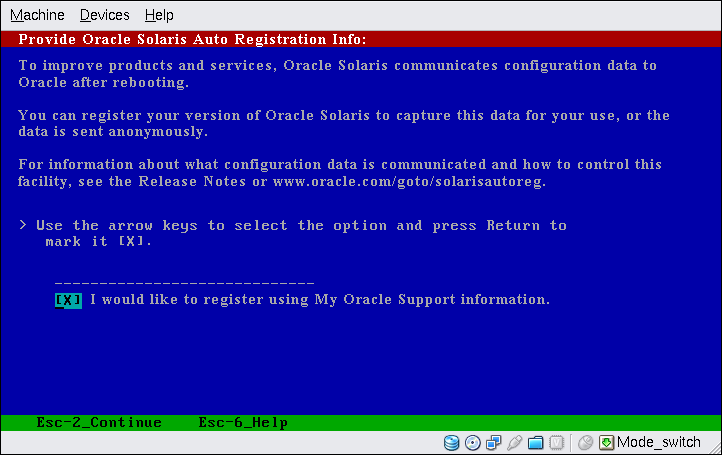Click the network adapters icon

pos(494,443)
